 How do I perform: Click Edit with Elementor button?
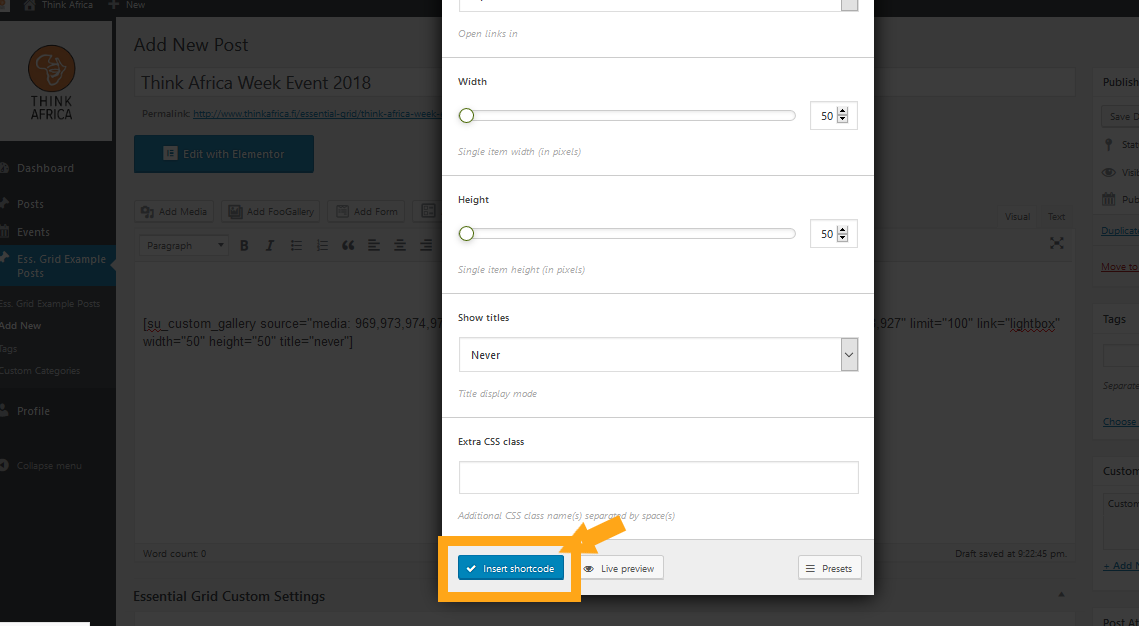point(224,154)
